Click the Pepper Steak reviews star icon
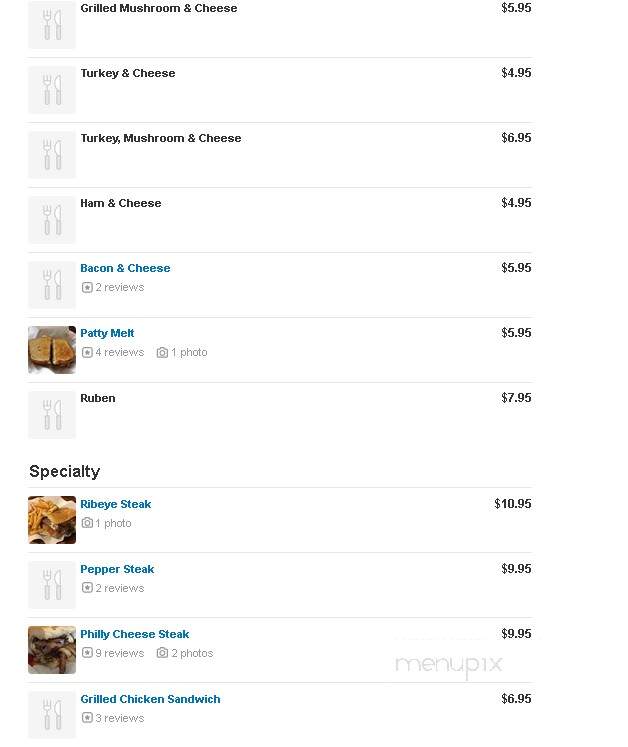The height and width of the screenshot is (747, 628). [87, 588]
